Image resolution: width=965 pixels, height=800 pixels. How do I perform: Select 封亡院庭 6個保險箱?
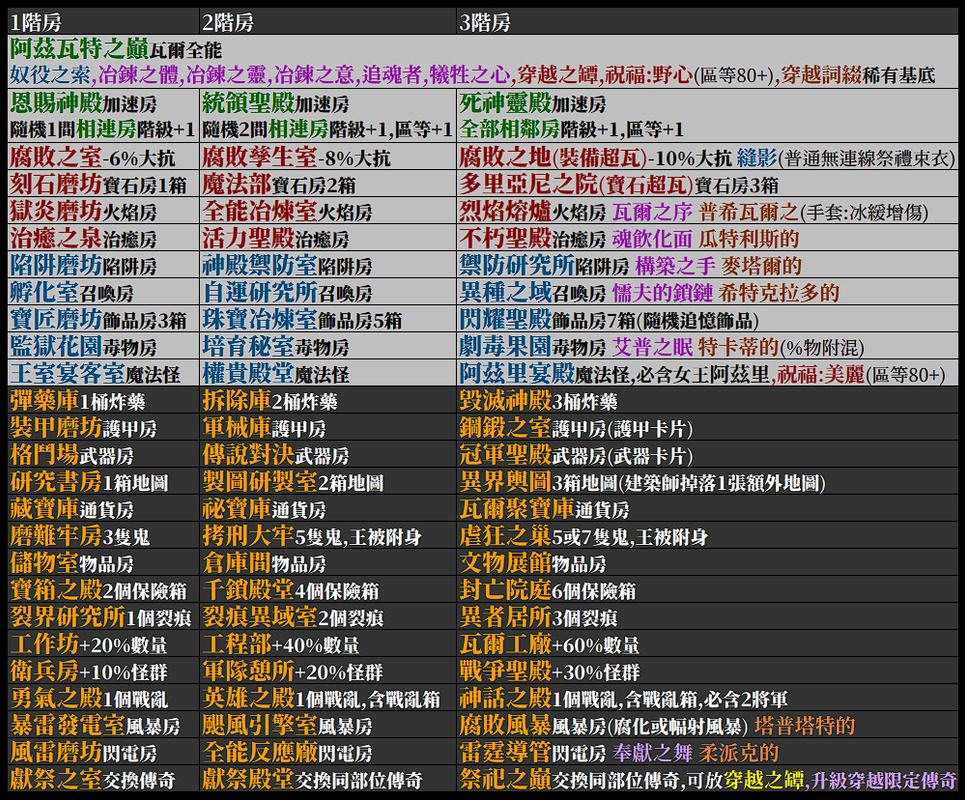tap(707, 590)
